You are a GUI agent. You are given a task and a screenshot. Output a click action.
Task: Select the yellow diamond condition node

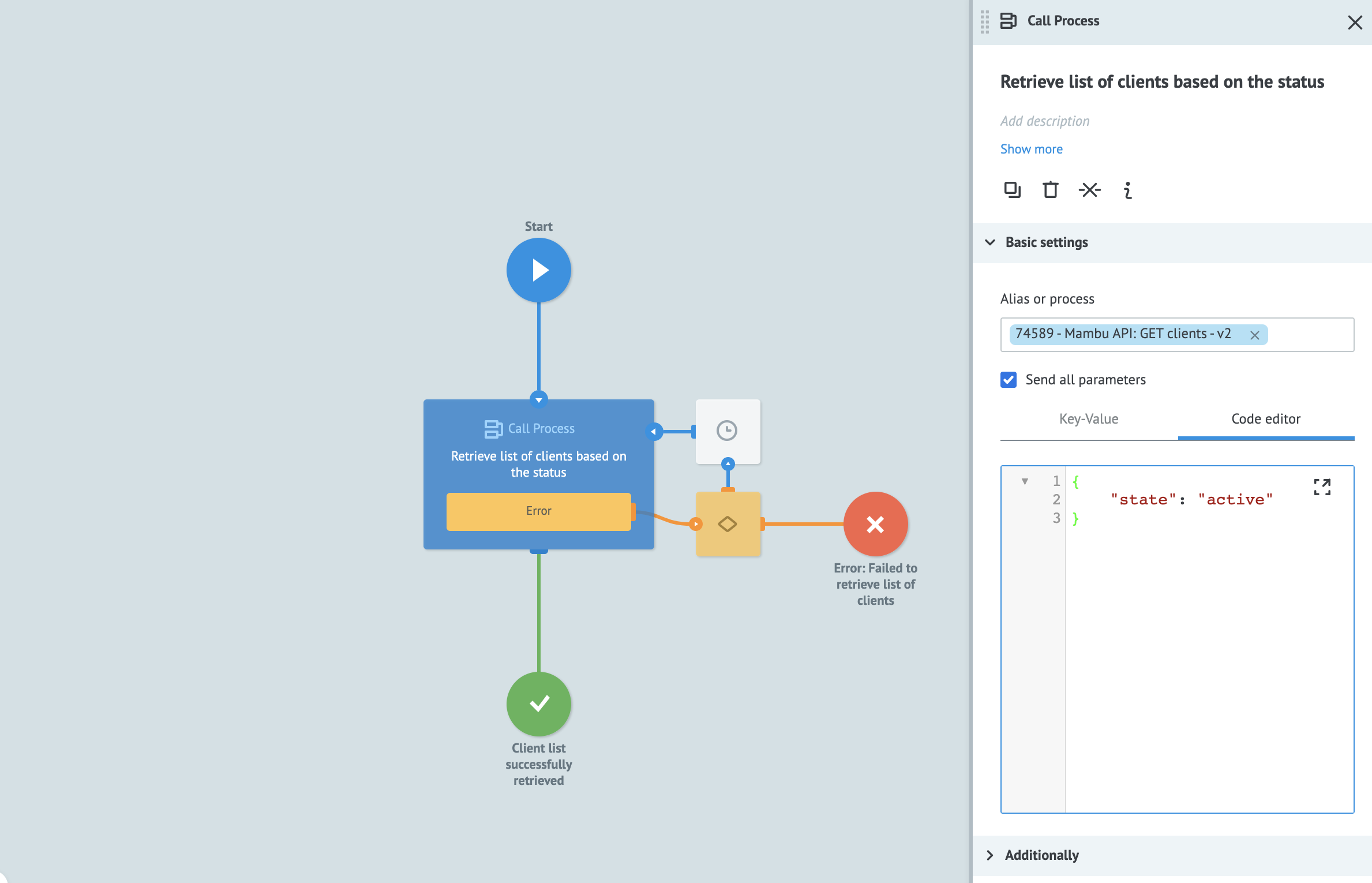click(727, 524)
